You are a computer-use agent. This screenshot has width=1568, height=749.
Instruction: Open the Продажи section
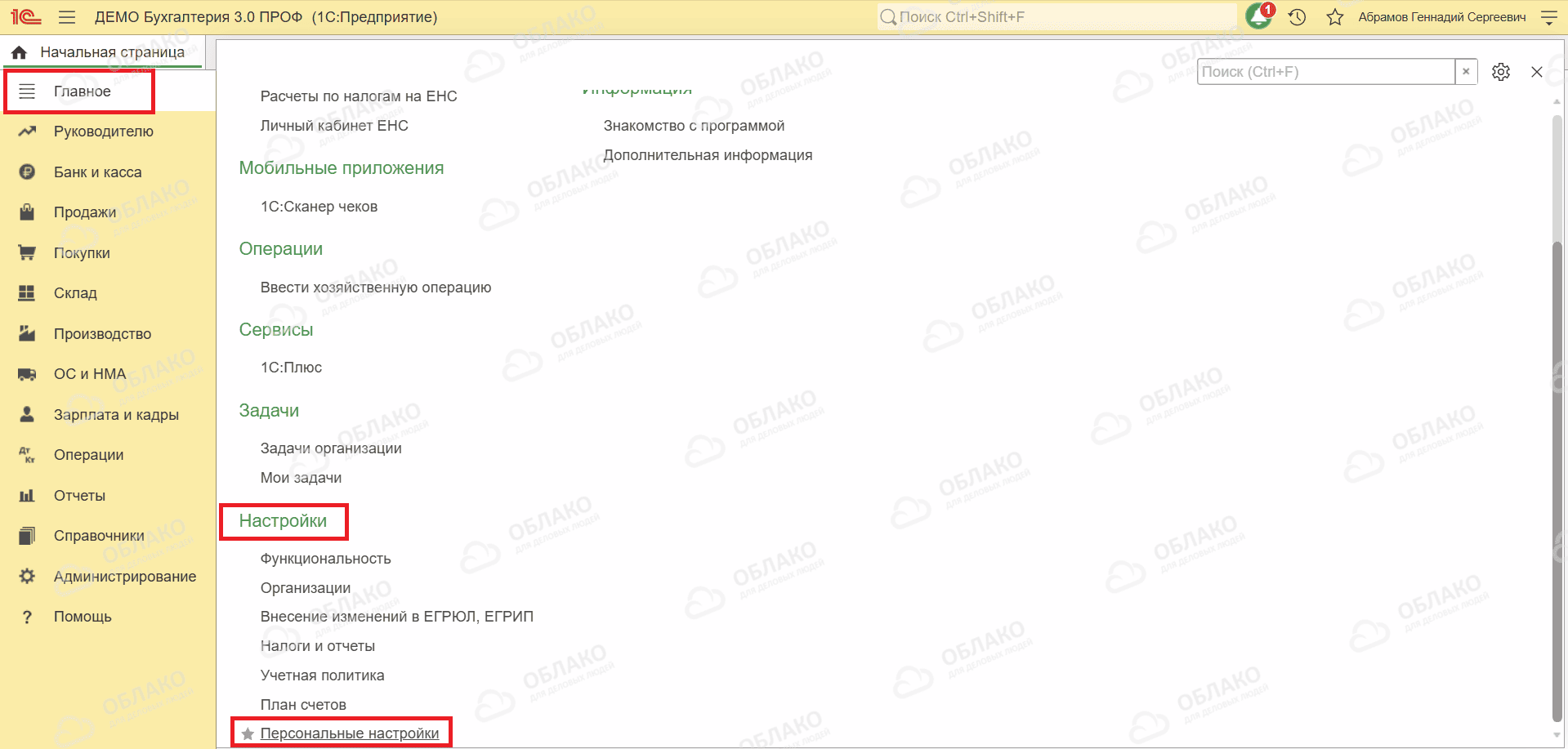(x=85, y=212)
